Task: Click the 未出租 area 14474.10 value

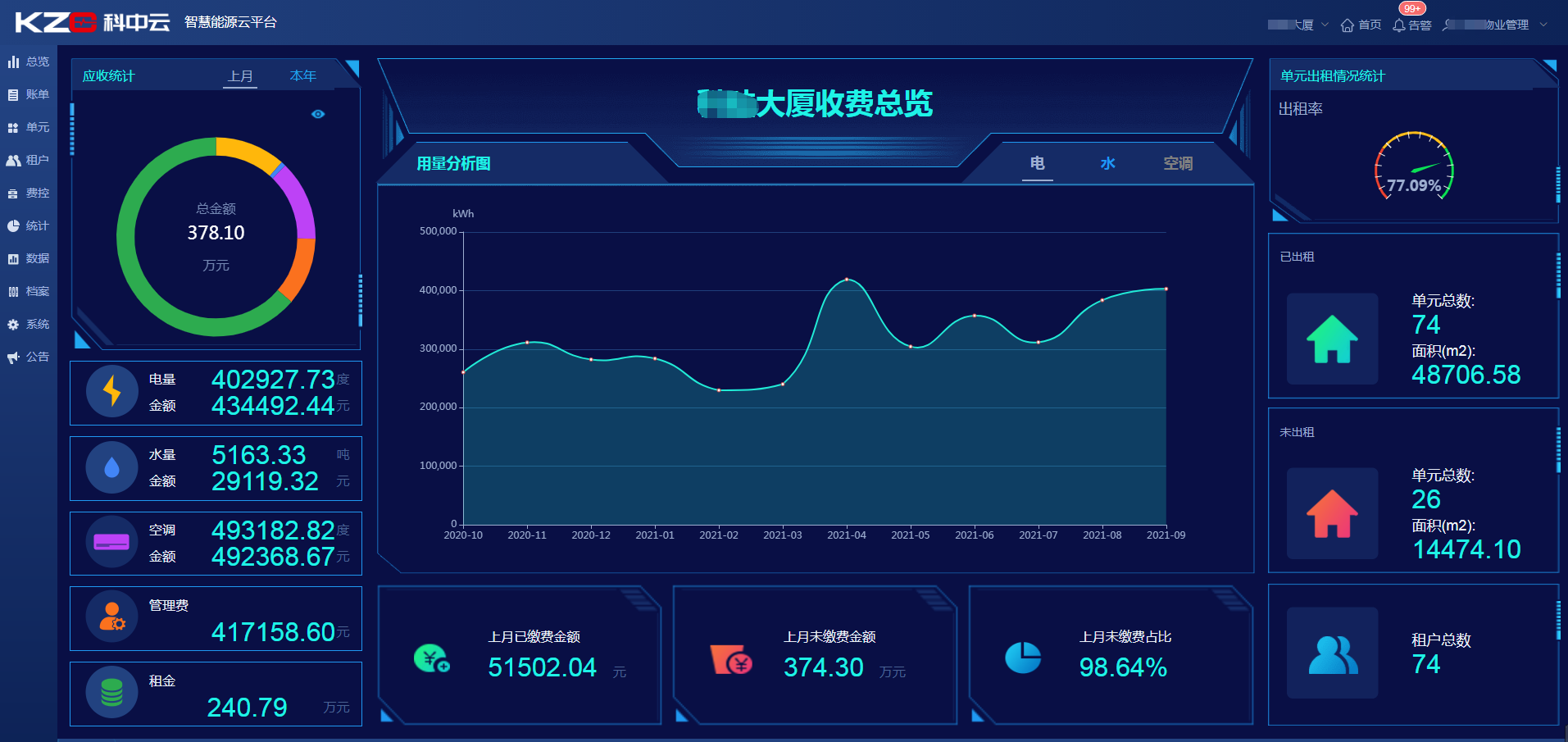Action: (x=1466, y=549)
